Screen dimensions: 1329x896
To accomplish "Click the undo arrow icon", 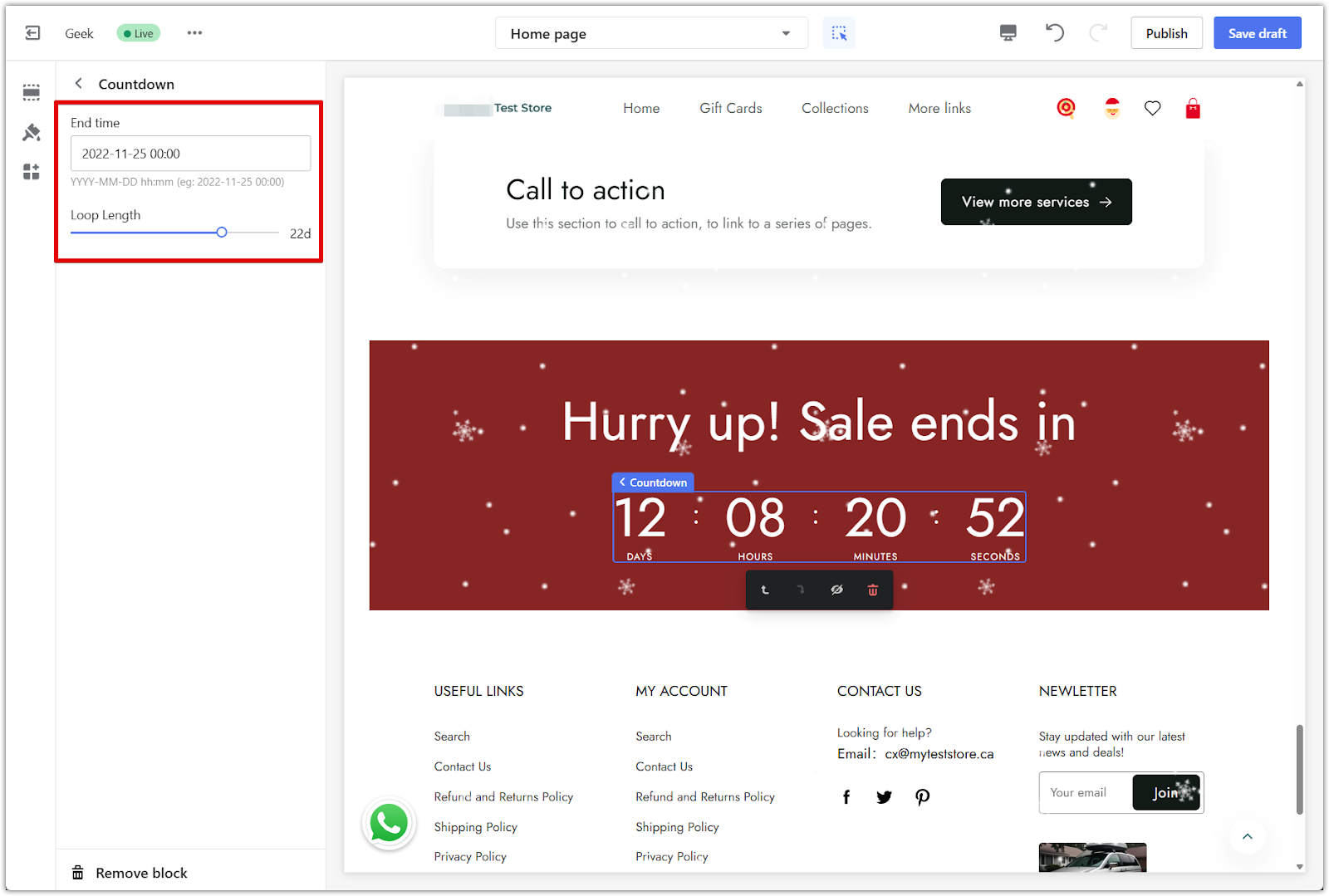I will (x=1054, y=33).
